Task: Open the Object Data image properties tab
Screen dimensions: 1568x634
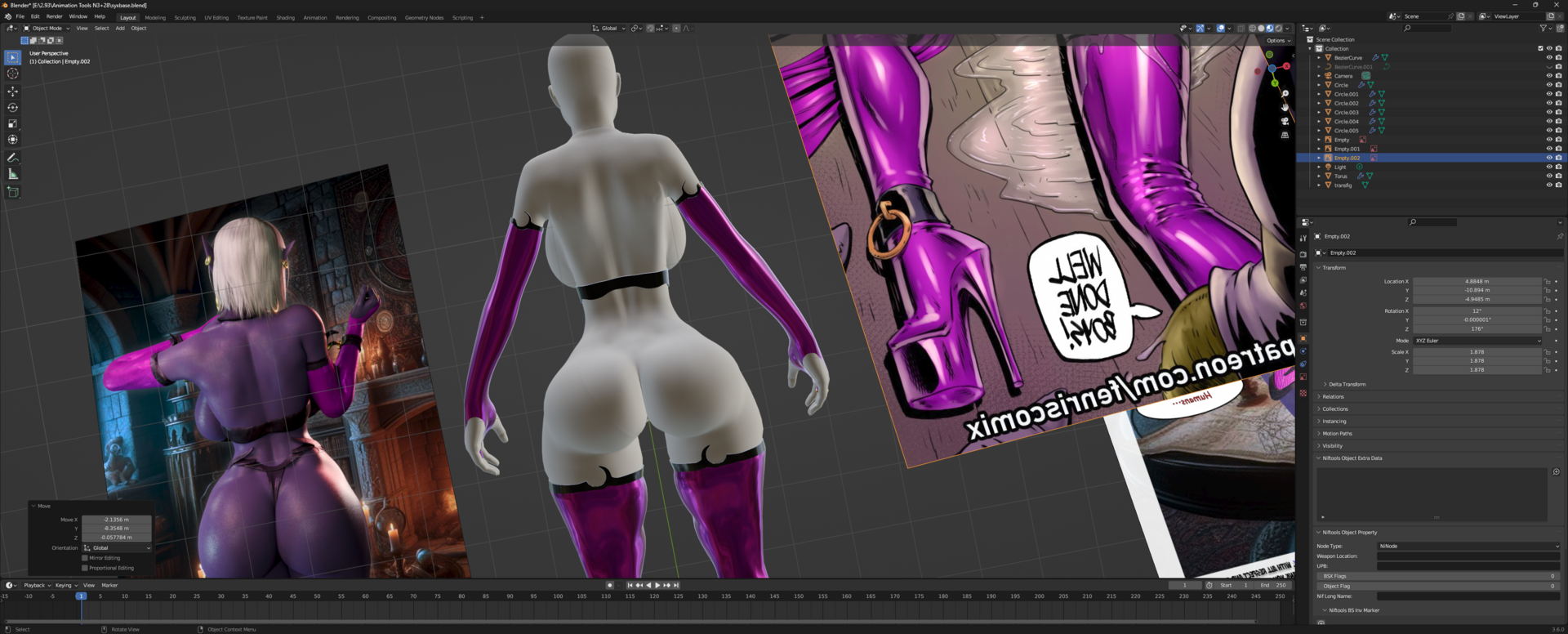Action: click(1303, 377)
